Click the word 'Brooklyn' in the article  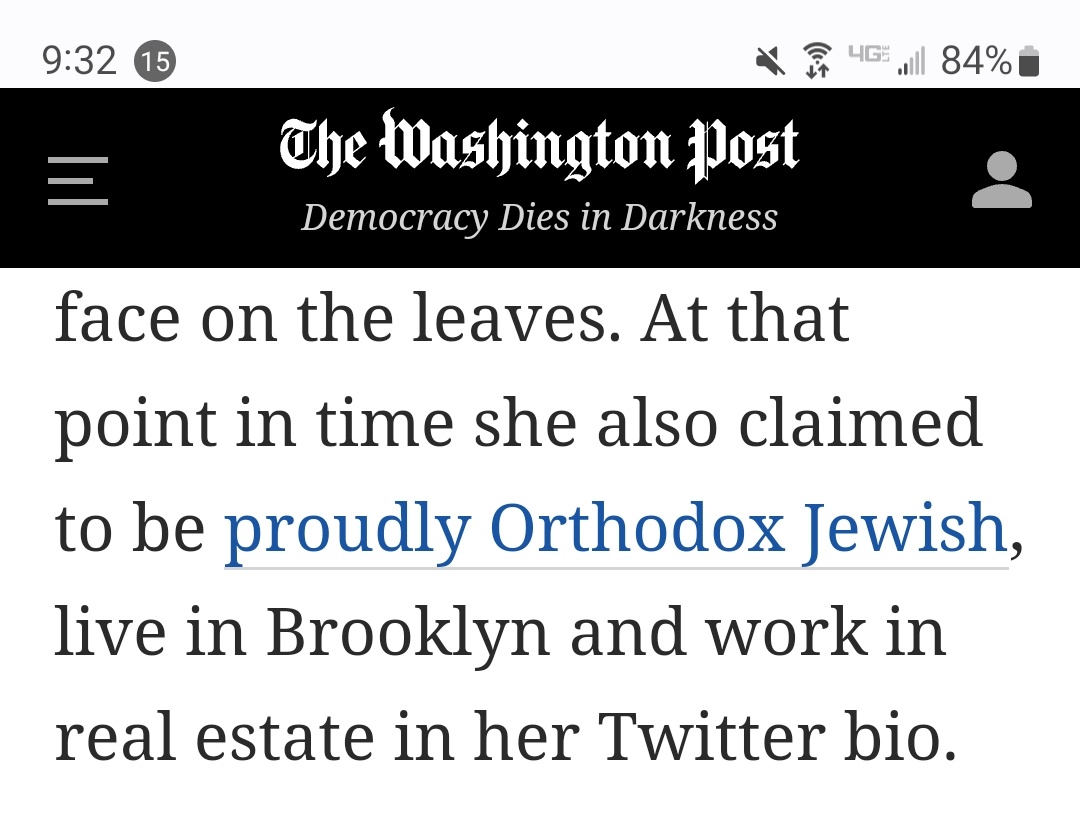point(408,634)
